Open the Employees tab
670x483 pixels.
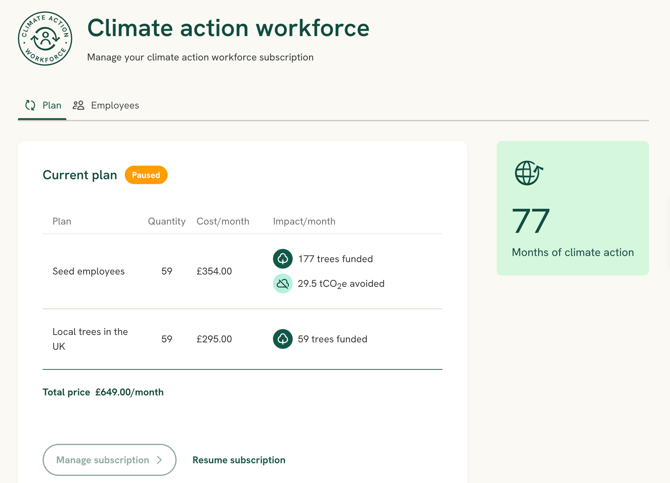(106, 106)
